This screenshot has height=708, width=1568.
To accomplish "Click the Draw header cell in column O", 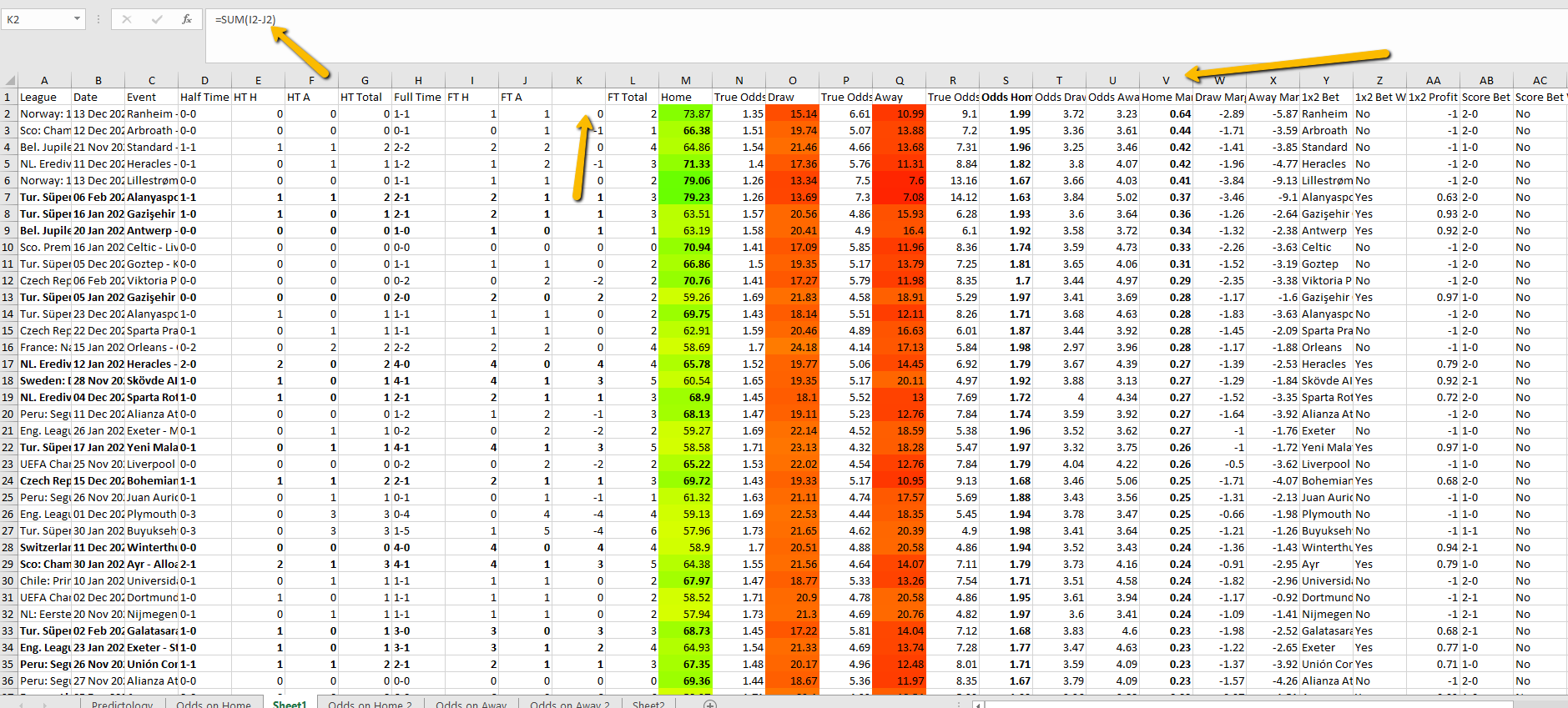I will pyautogui.click(x=793, y=97).
